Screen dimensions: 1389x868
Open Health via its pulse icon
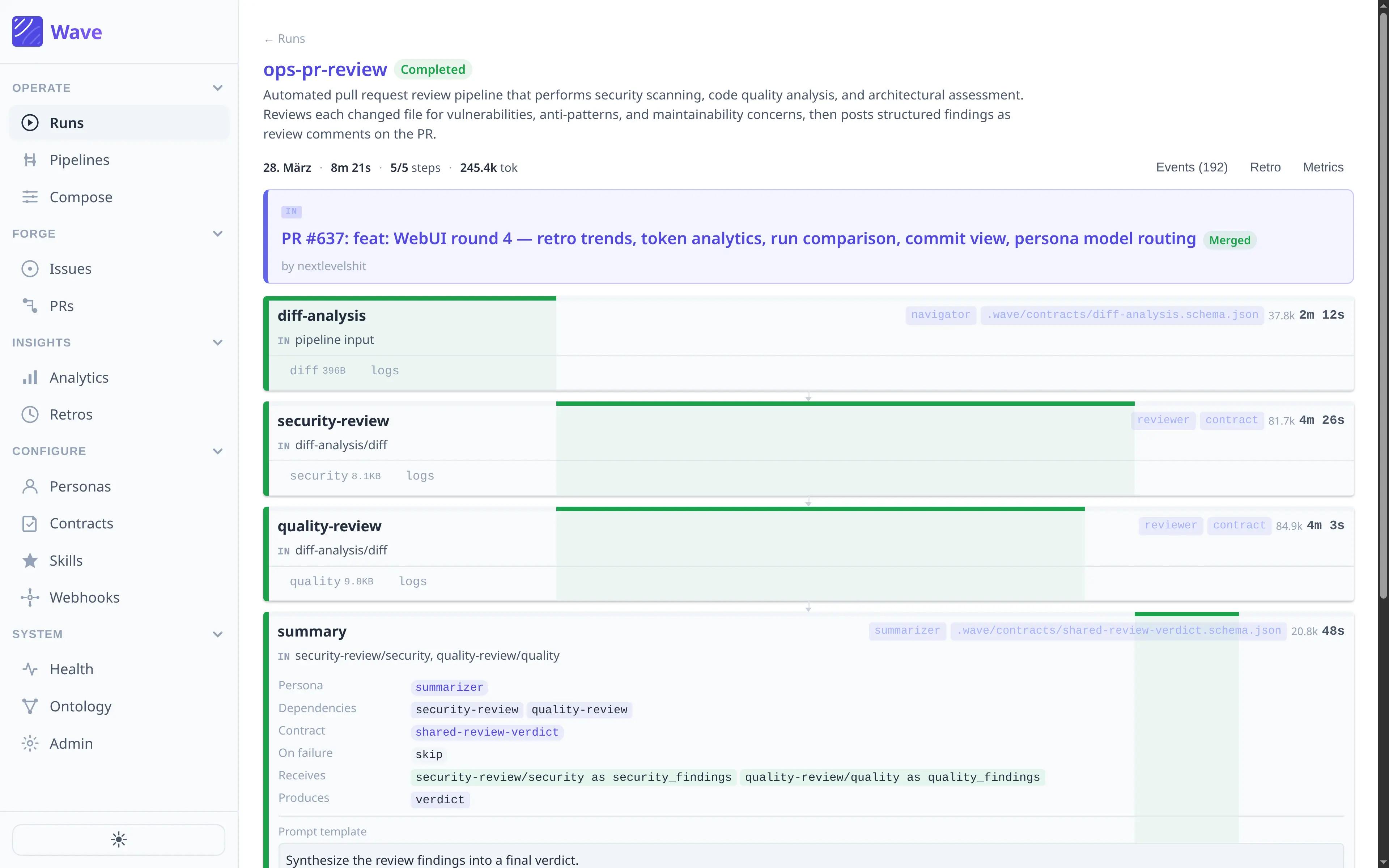coord(30,669)
